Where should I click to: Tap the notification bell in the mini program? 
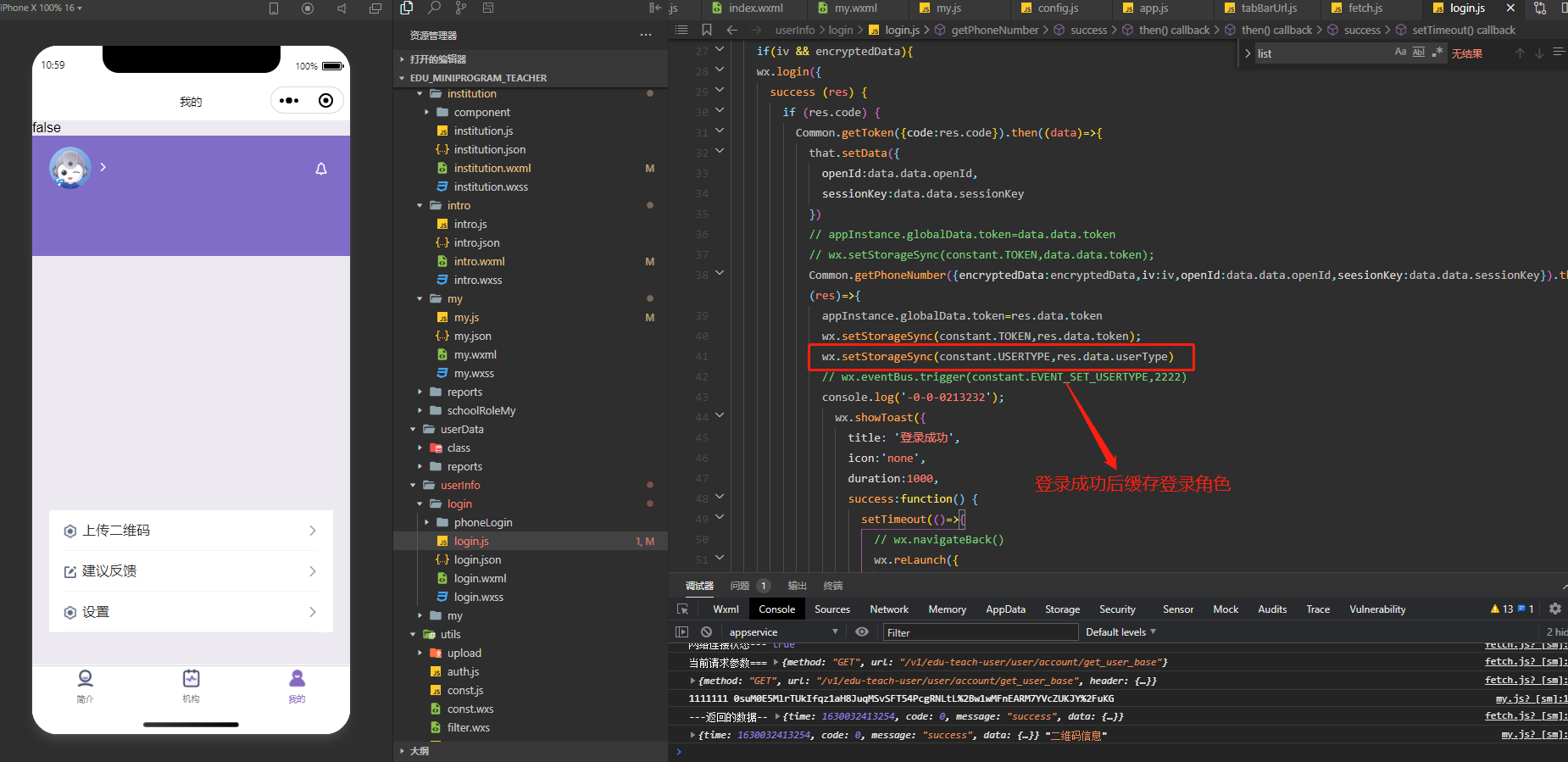tap(321, 169)
